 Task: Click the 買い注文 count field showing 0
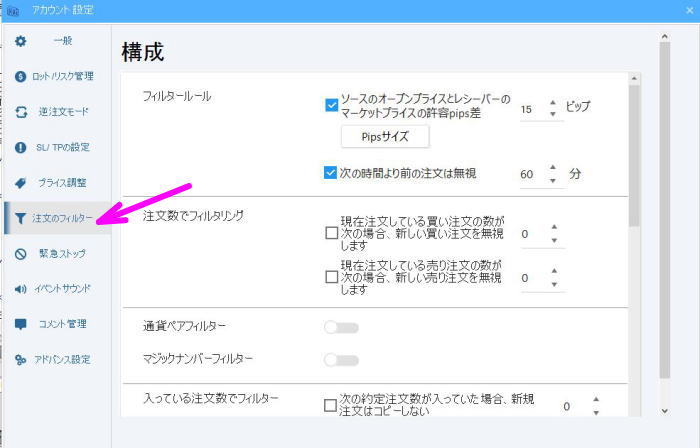coord(534,234)
